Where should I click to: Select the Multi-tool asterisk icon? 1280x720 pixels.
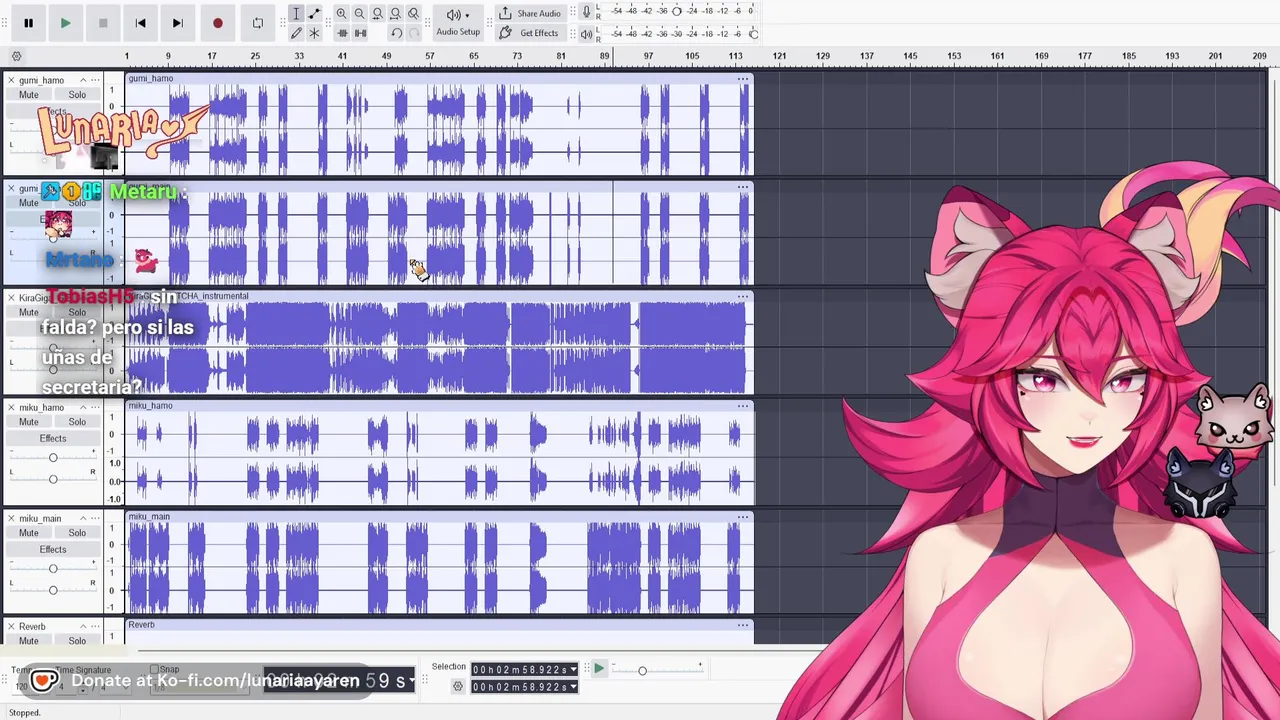(314, 33)
